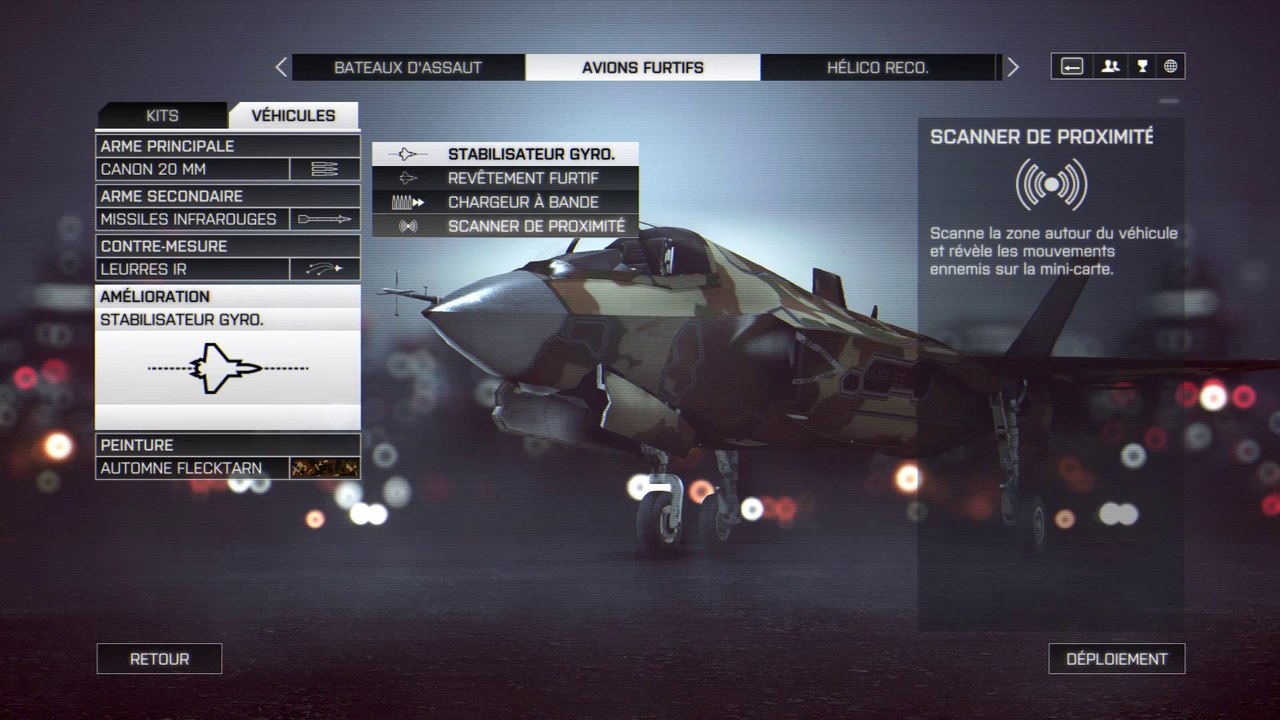The width and height of the screenshot is (1280, 720).
Task: Open the Arme Principale slot header
Action: [x=228, y=146]
